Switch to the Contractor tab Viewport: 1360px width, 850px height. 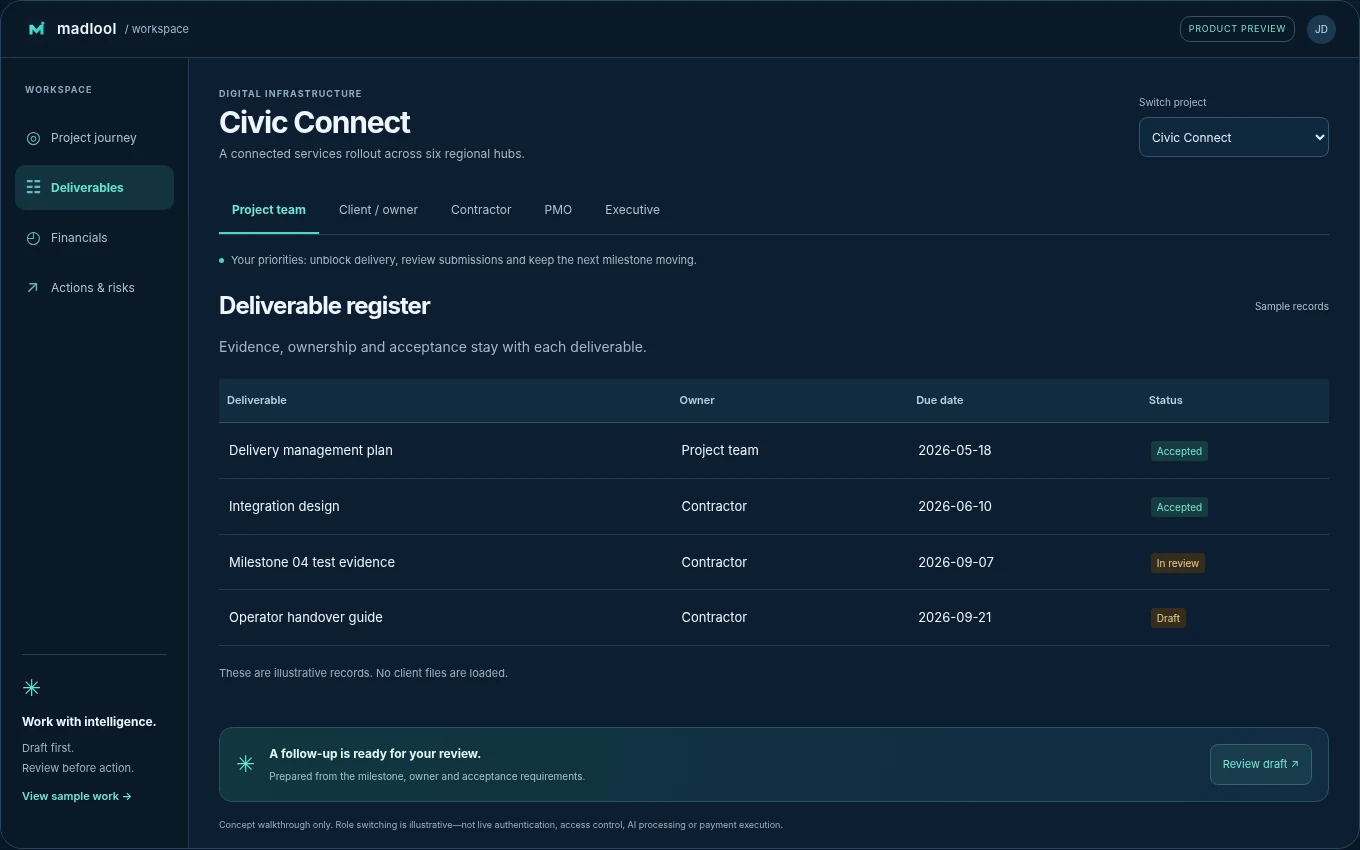tap(481, 210)
